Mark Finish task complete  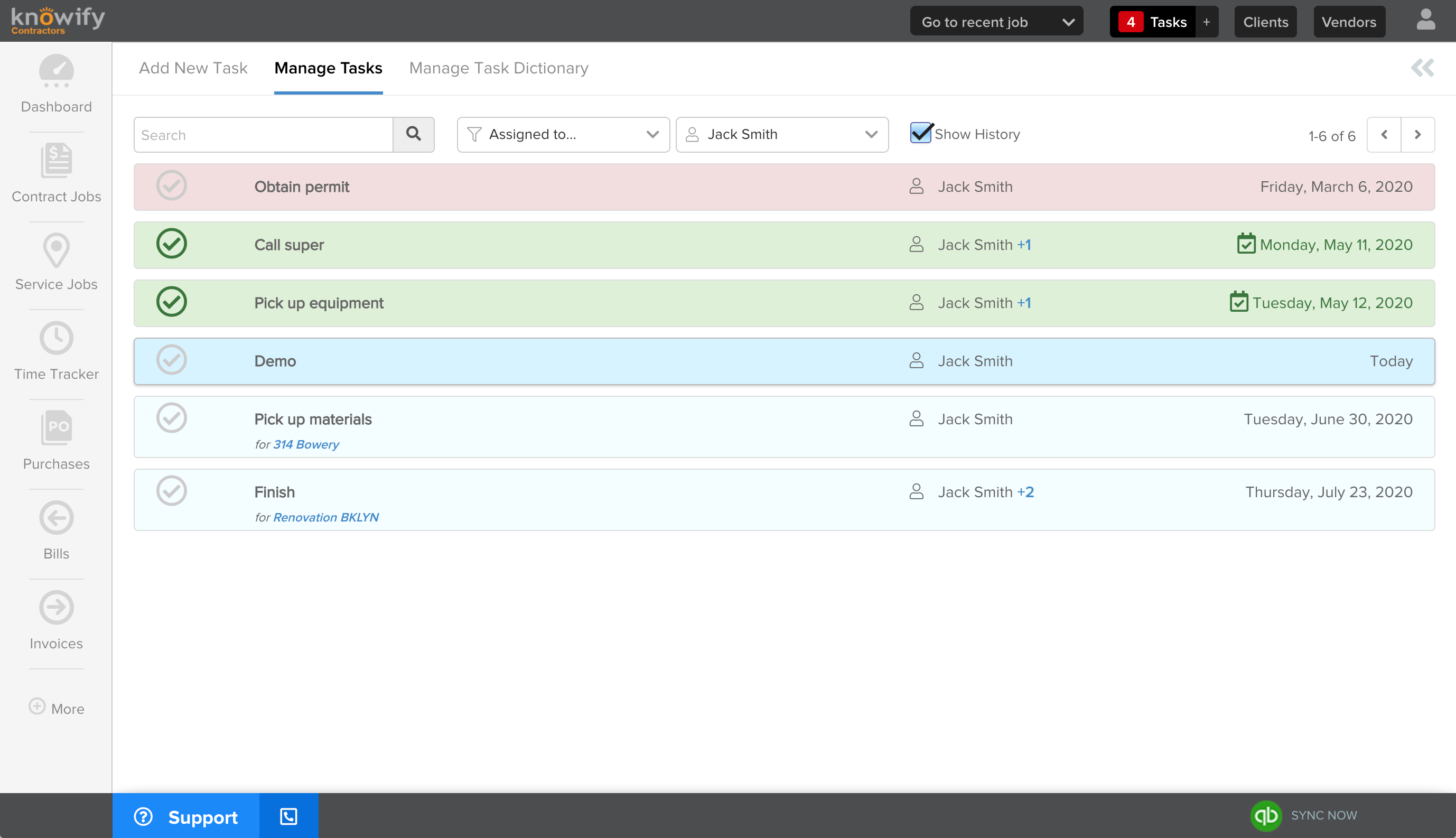coord(172,491)
